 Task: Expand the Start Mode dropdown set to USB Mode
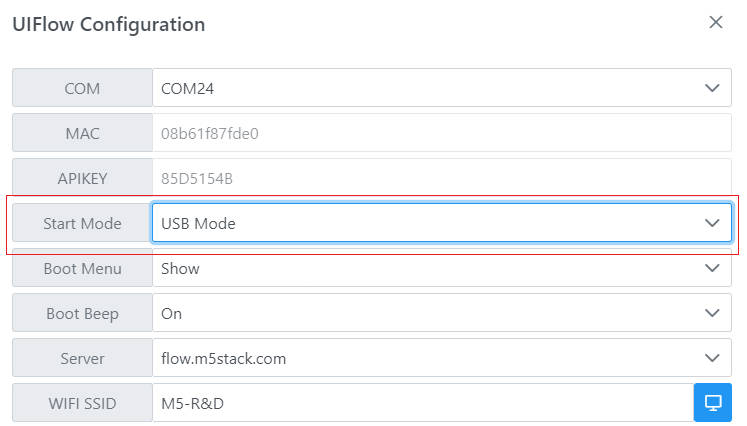tap(442, 223)
